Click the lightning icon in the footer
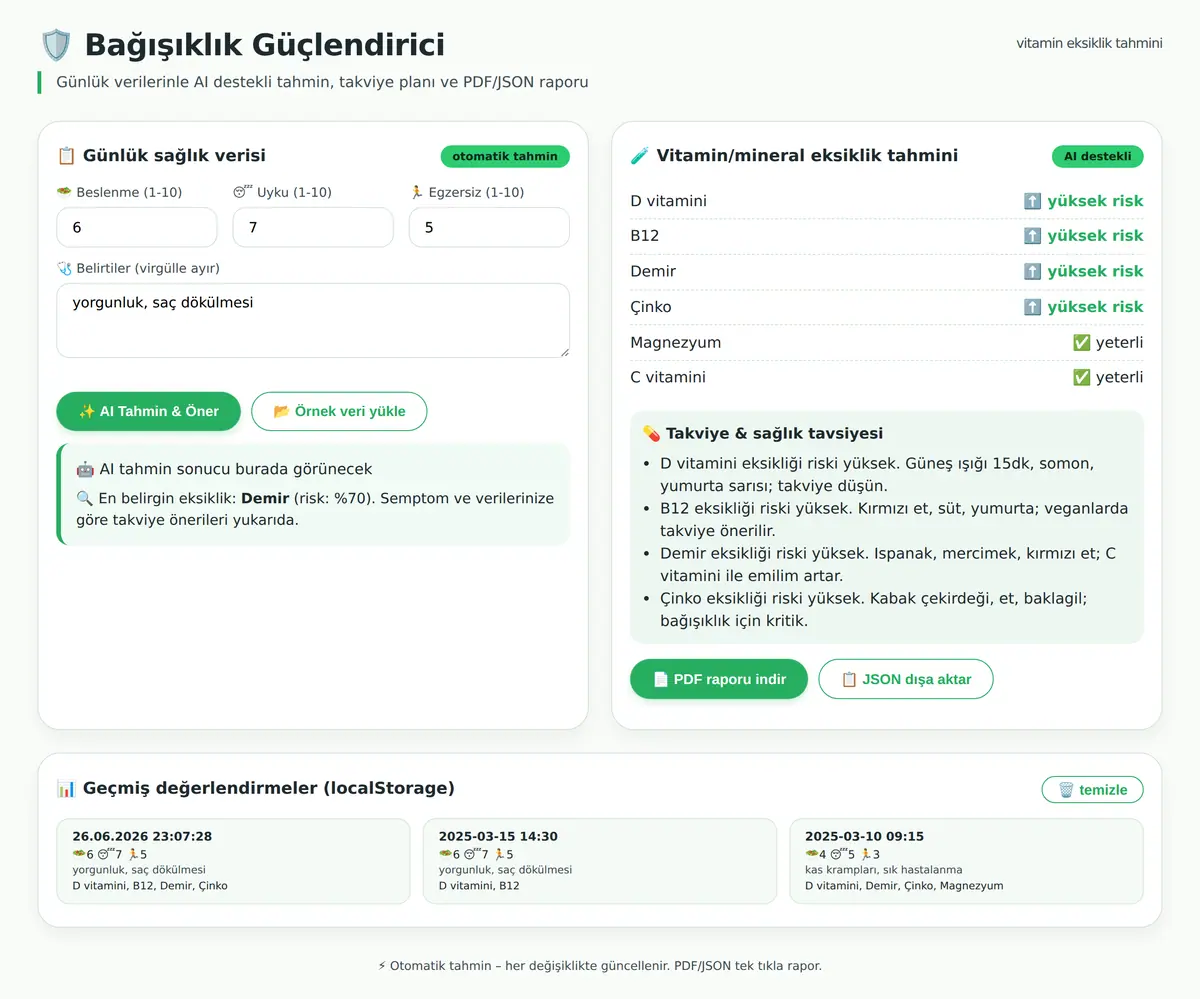Viewport: 1200px width, 999px height. pos(382,966)
